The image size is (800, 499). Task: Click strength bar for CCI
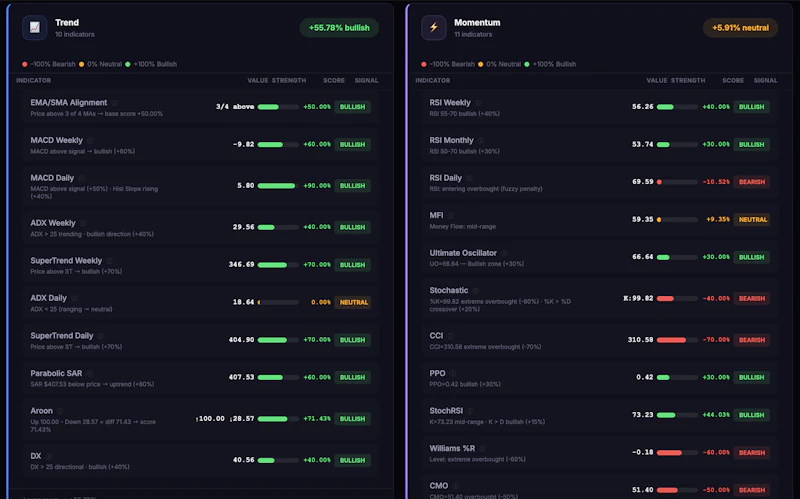pos(677,340)
